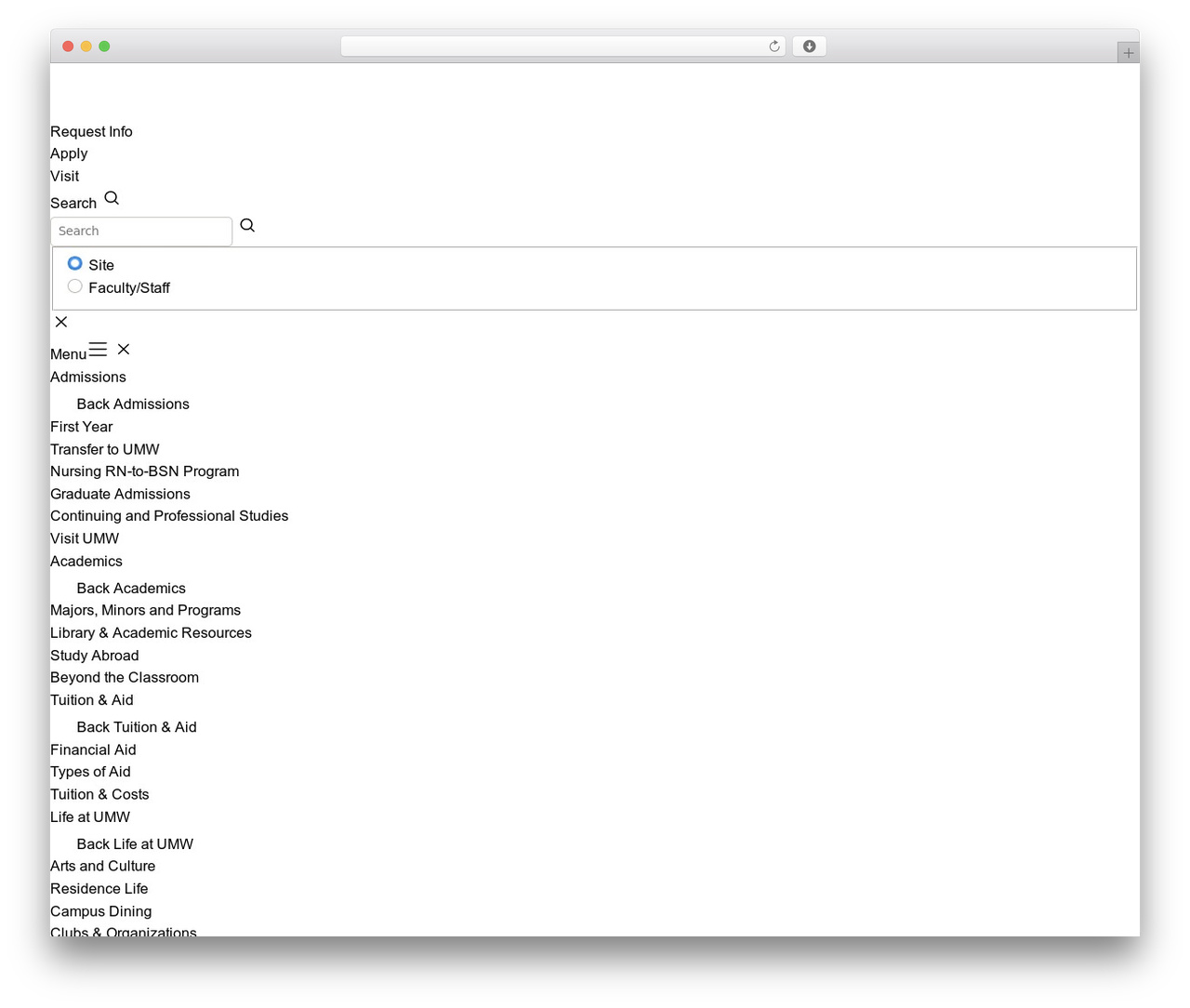1190x1008 pixels.
Task: Go back from Tuition & Aid submenu
Action: pyautogui.click(x=137, y=727)
